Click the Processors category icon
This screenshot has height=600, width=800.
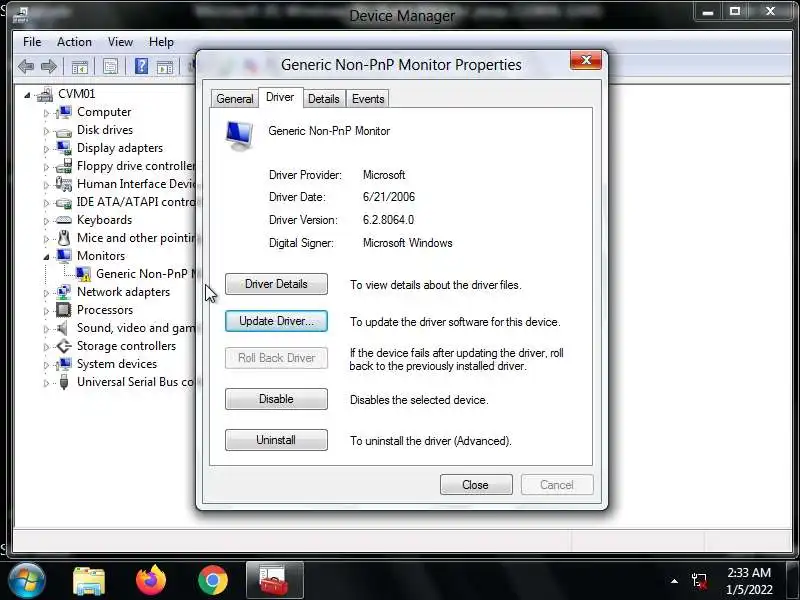click(64, 310)
